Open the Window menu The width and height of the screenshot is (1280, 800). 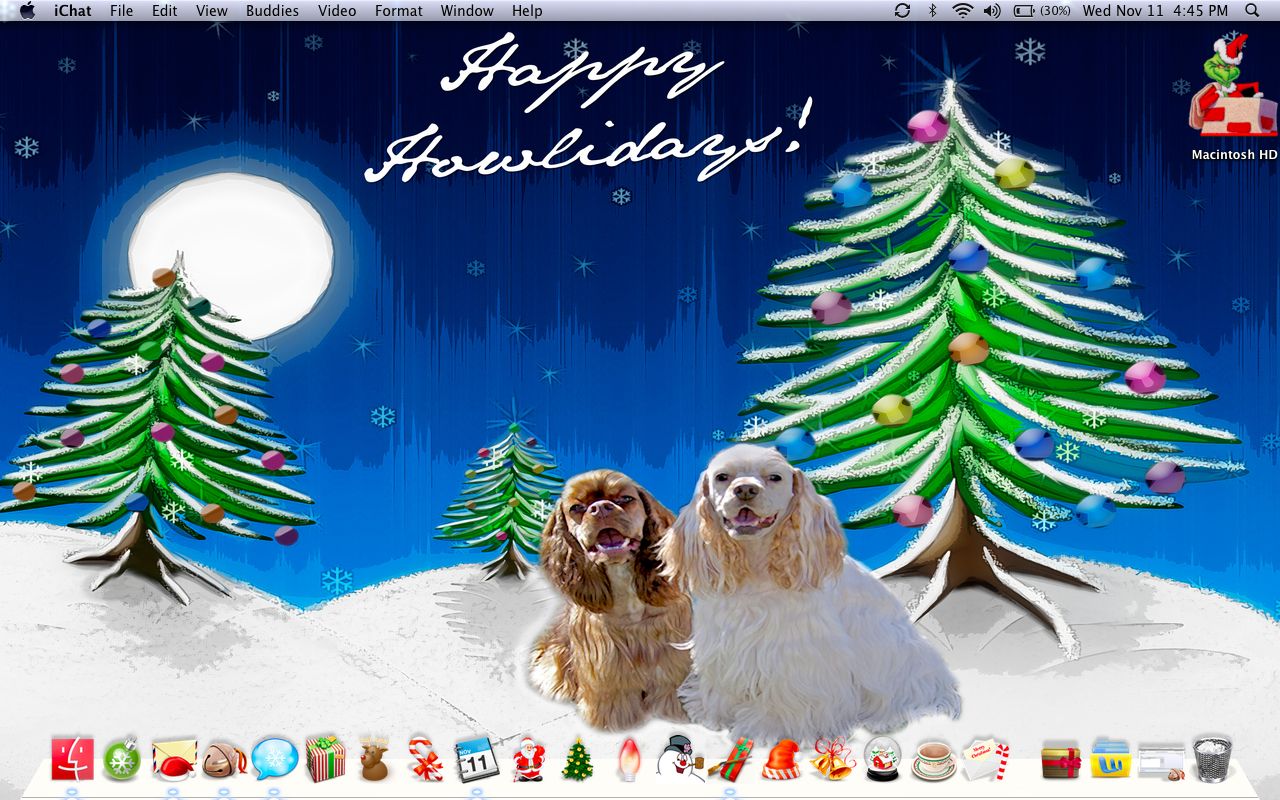point(467,11)
